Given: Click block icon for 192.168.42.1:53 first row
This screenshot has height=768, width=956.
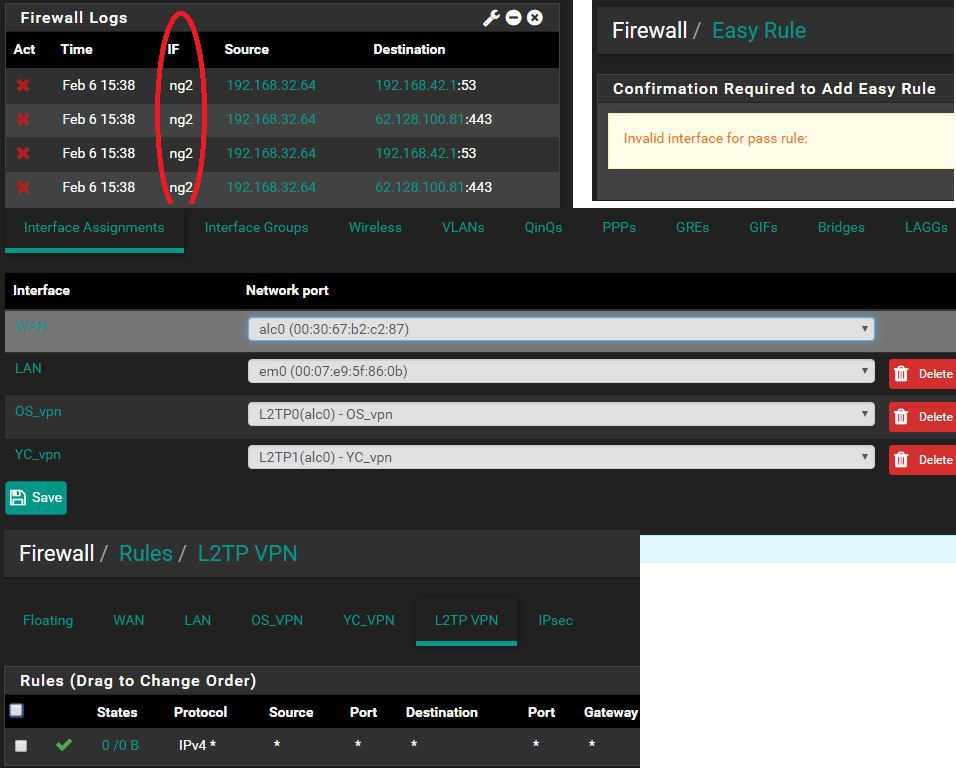Looking at the screenshot, I should [x=23, y=85].
